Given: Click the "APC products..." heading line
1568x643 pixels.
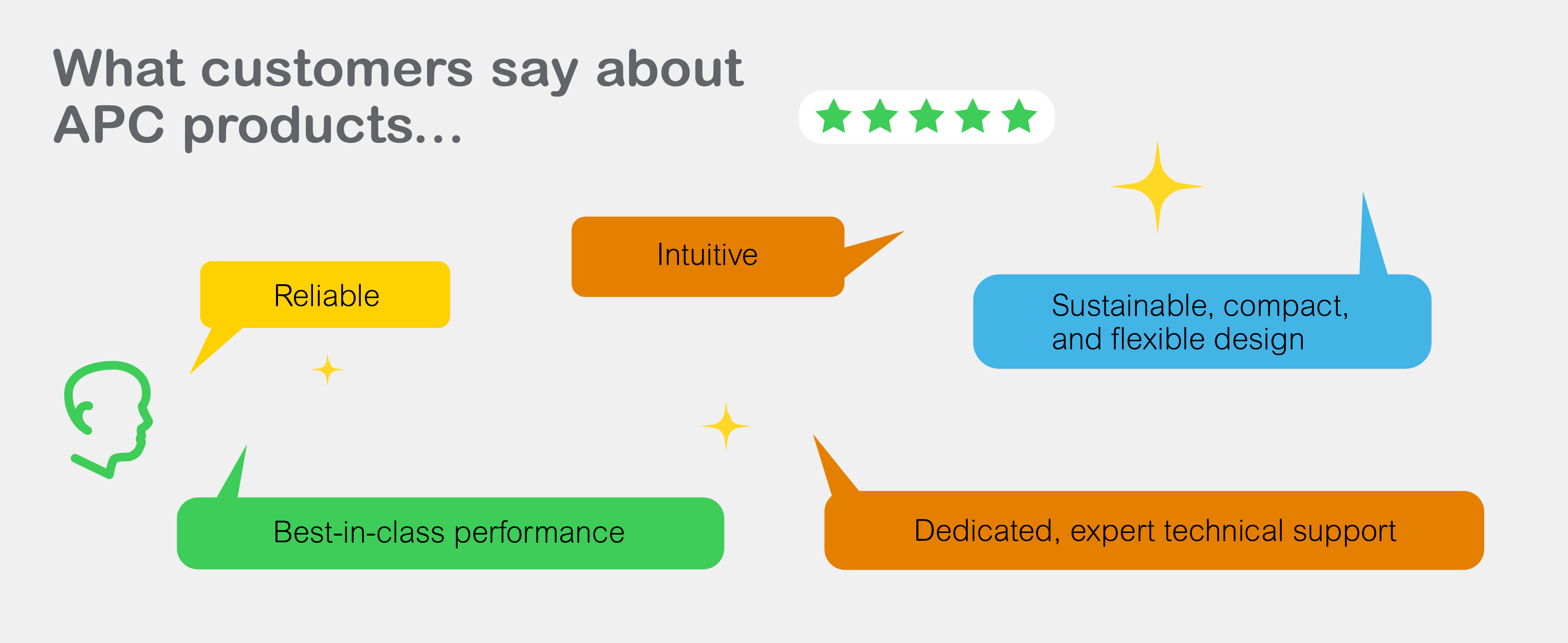Looking at the screenshot, I should pyautogui.click(x=258, y=125).
